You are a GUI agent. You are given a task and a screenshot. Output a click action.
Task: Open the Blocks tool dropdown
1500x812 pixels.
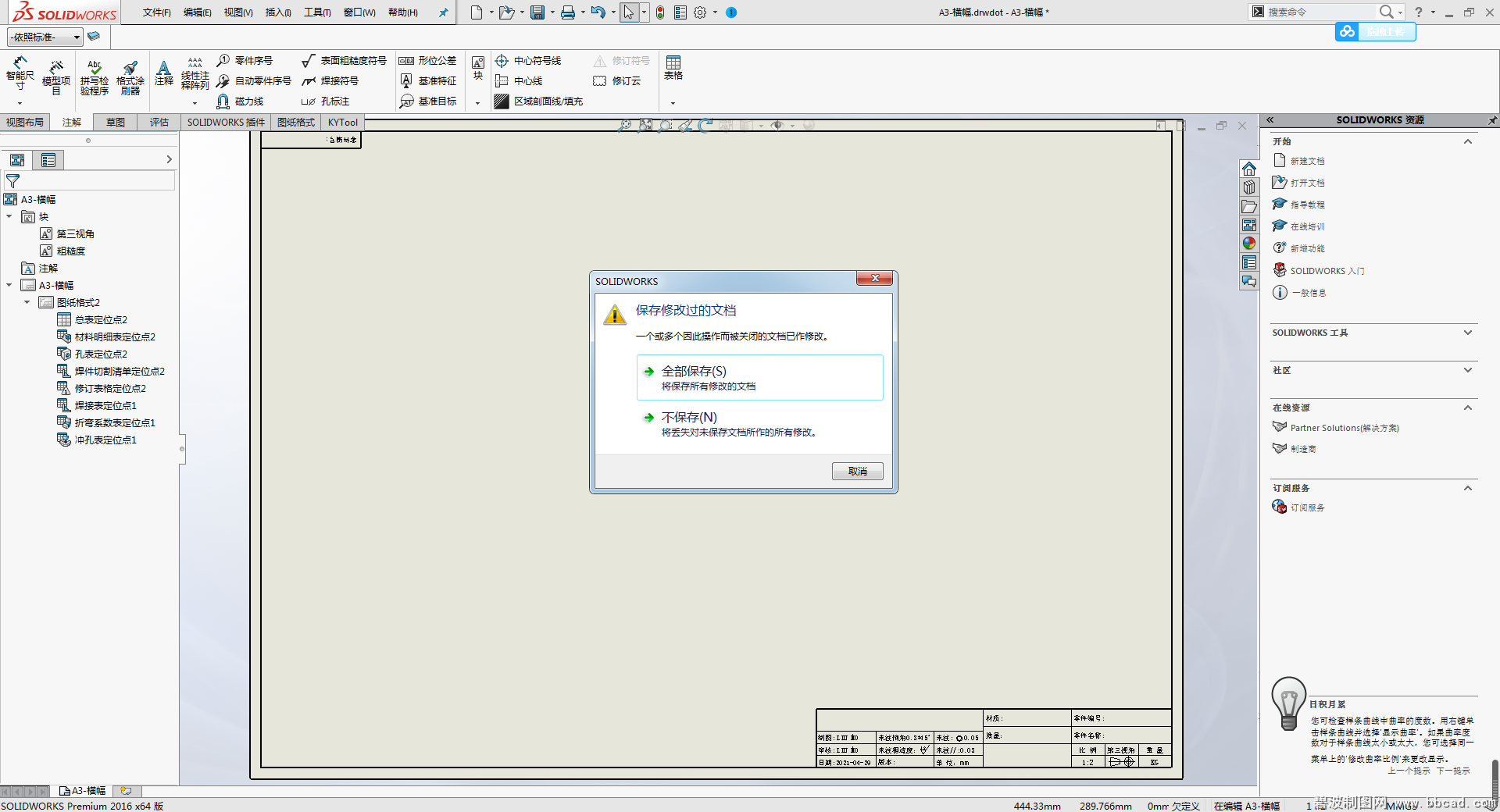[478, 103]
